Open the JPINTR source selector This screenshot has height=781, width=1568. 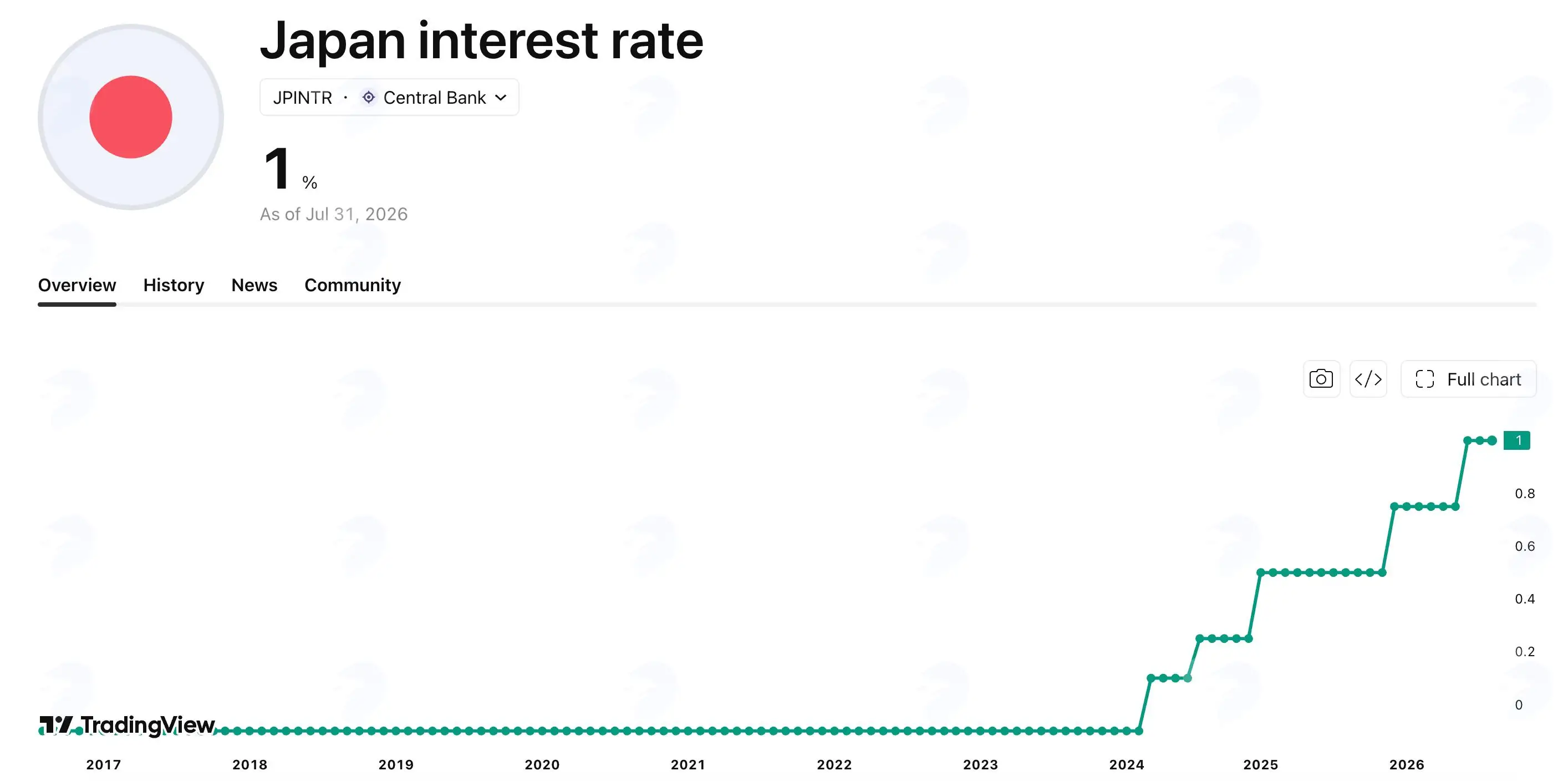click(389, 98)
